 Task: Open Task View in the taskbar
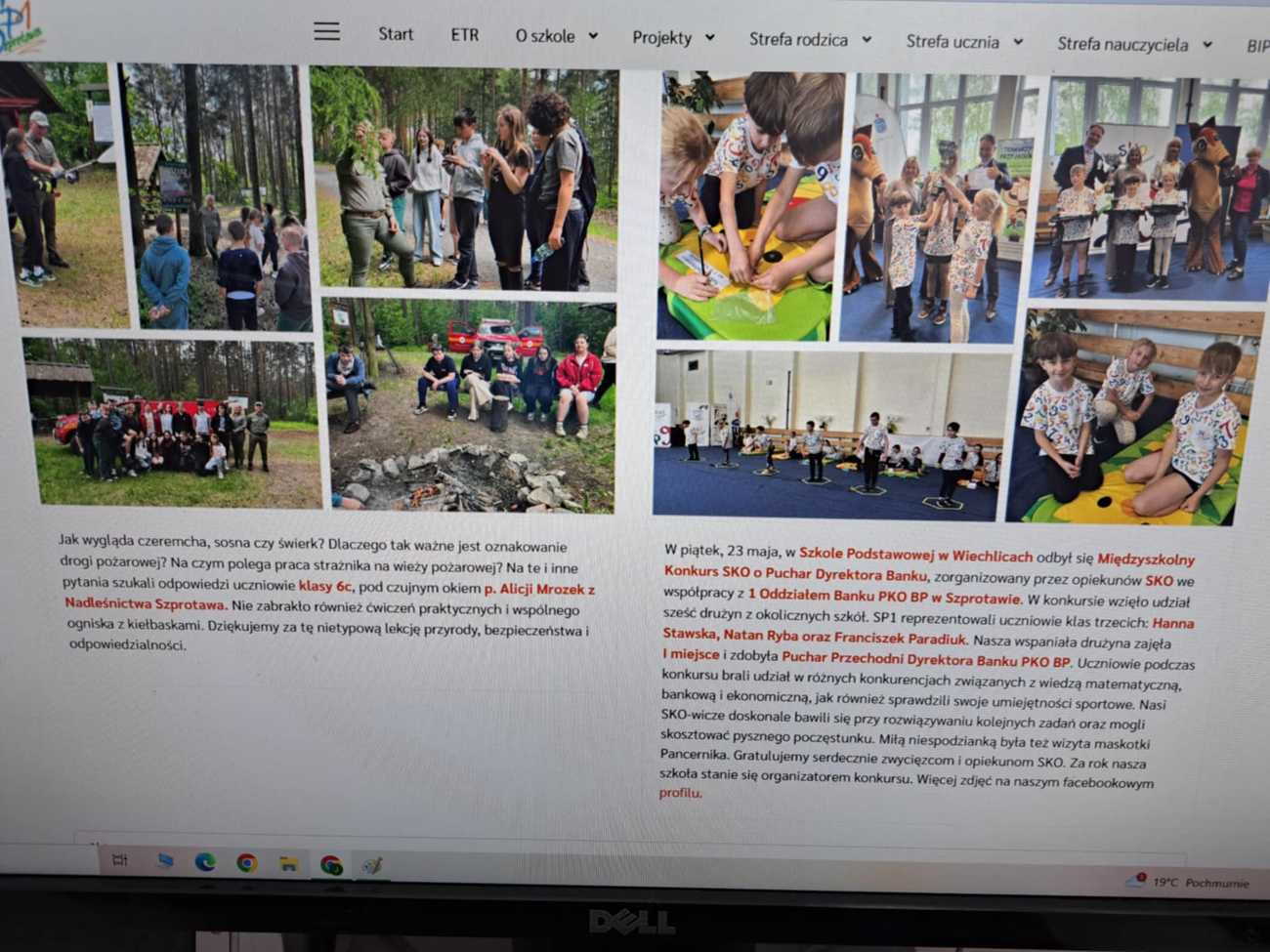click(x=120, y=859)
